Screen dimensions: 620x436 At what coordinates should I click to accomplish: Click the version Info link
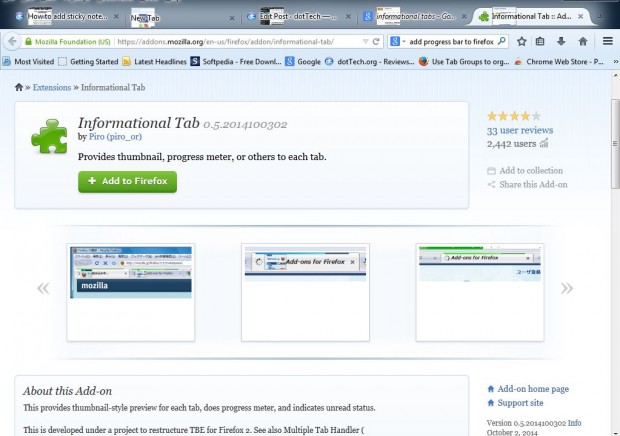[574, 423]
